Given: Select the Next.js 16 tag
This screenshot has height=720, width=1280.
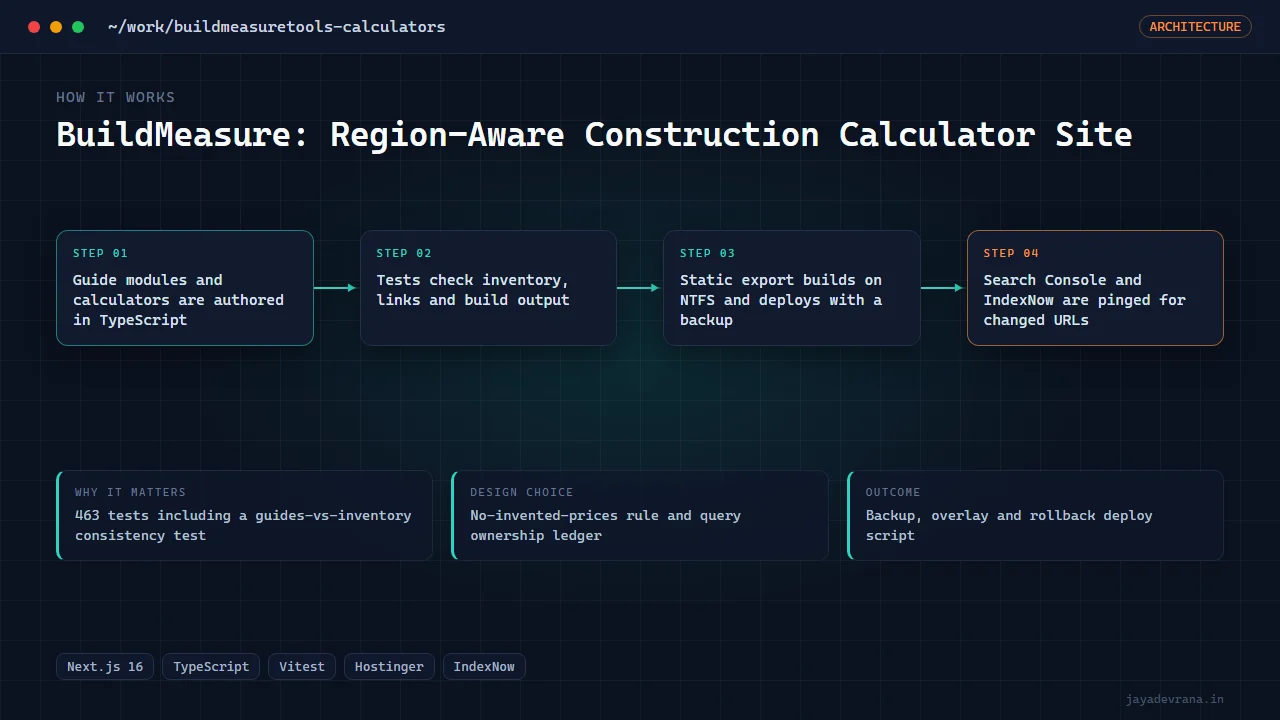Looking at the screenshot, I should point(105,667).
